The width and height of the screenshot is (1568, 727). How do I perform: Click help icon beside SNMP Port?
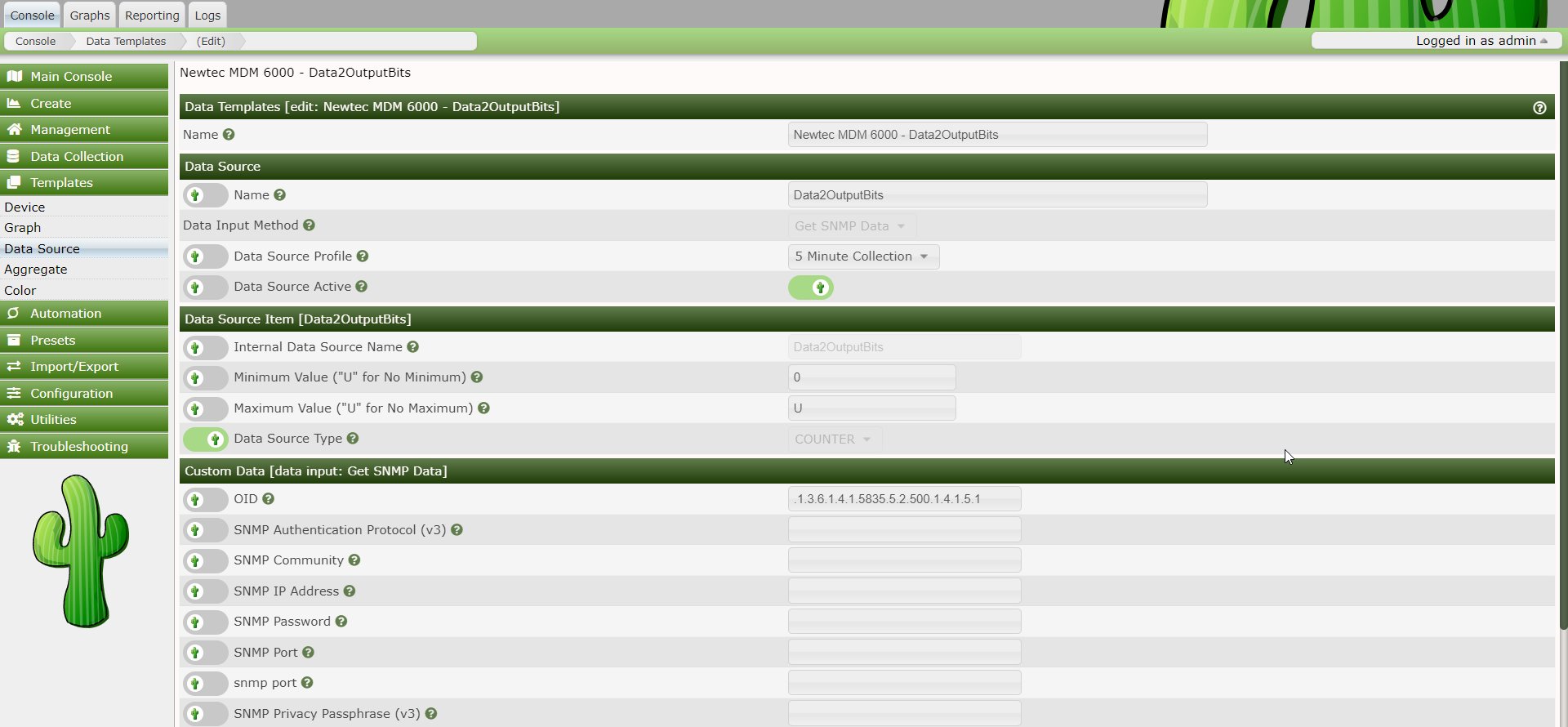click(x=308, y=653)
